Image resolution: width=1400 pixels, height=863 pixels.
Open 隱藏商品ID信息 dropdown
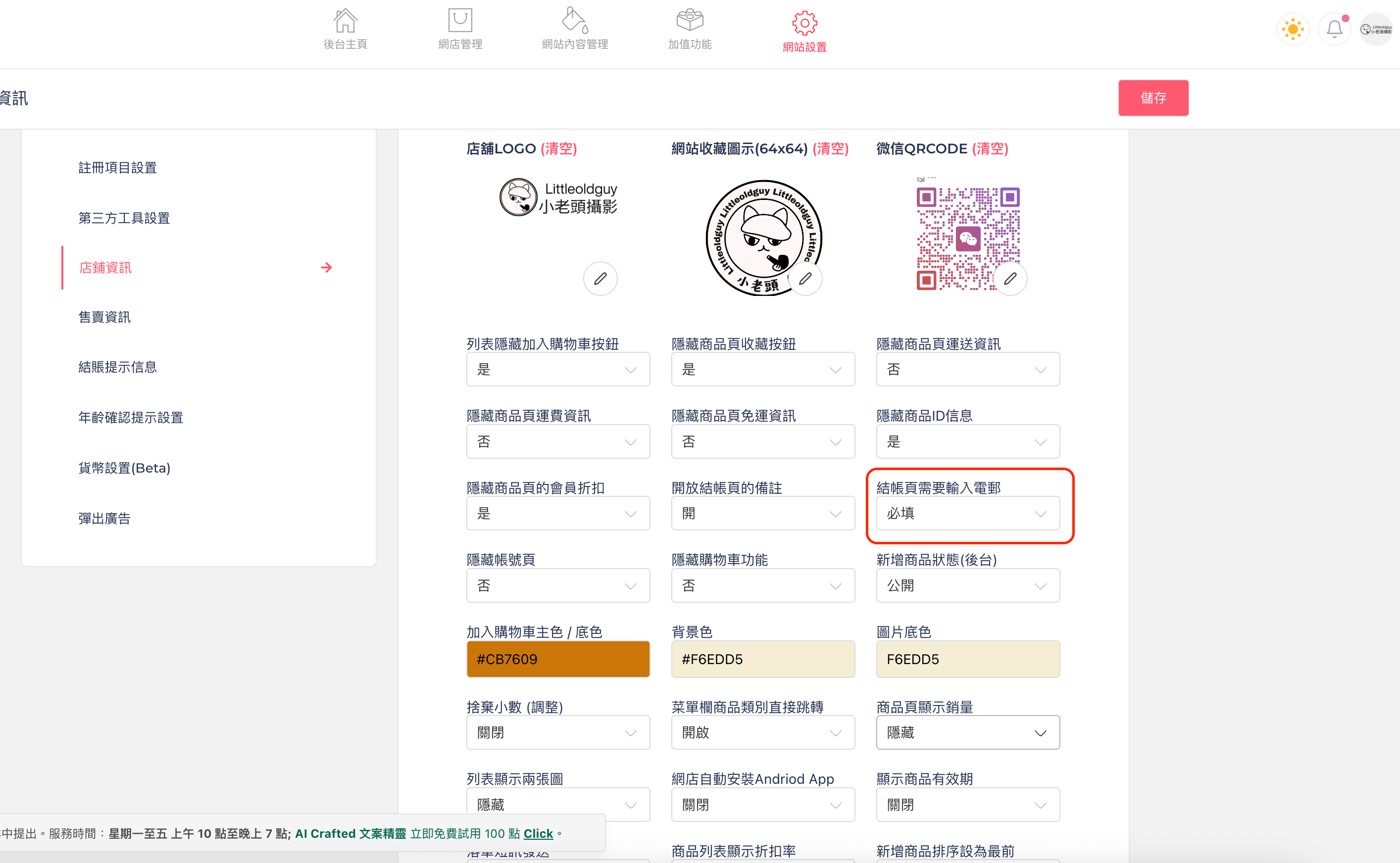click(x=967, y=441)
